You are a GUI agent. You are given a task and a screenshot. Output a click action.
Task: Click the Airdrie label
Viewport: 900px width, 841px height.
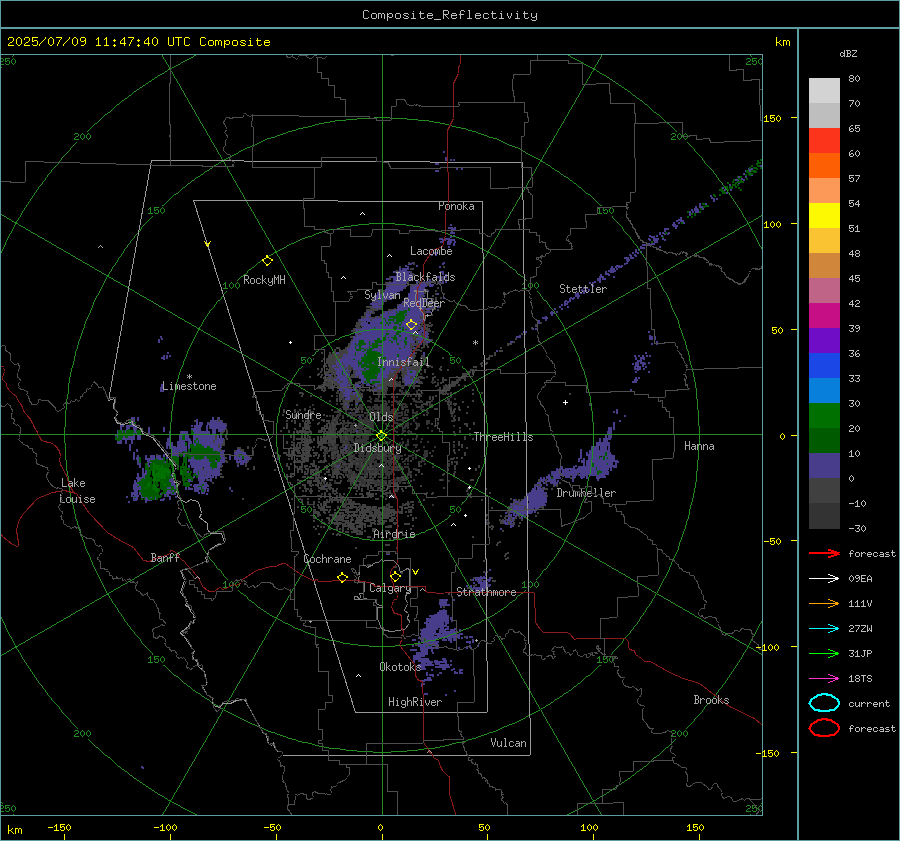click(394, 534)
